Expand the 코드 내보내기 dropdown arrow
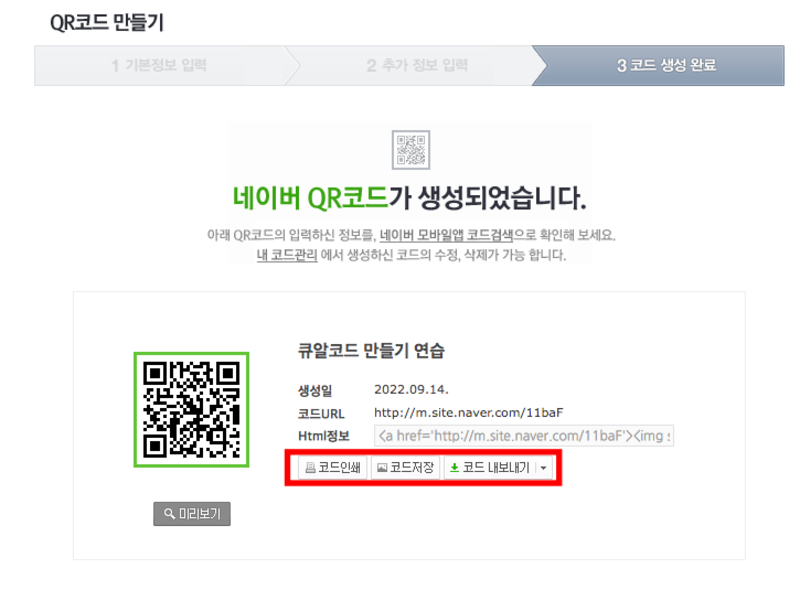 click(x=544, y=468)
